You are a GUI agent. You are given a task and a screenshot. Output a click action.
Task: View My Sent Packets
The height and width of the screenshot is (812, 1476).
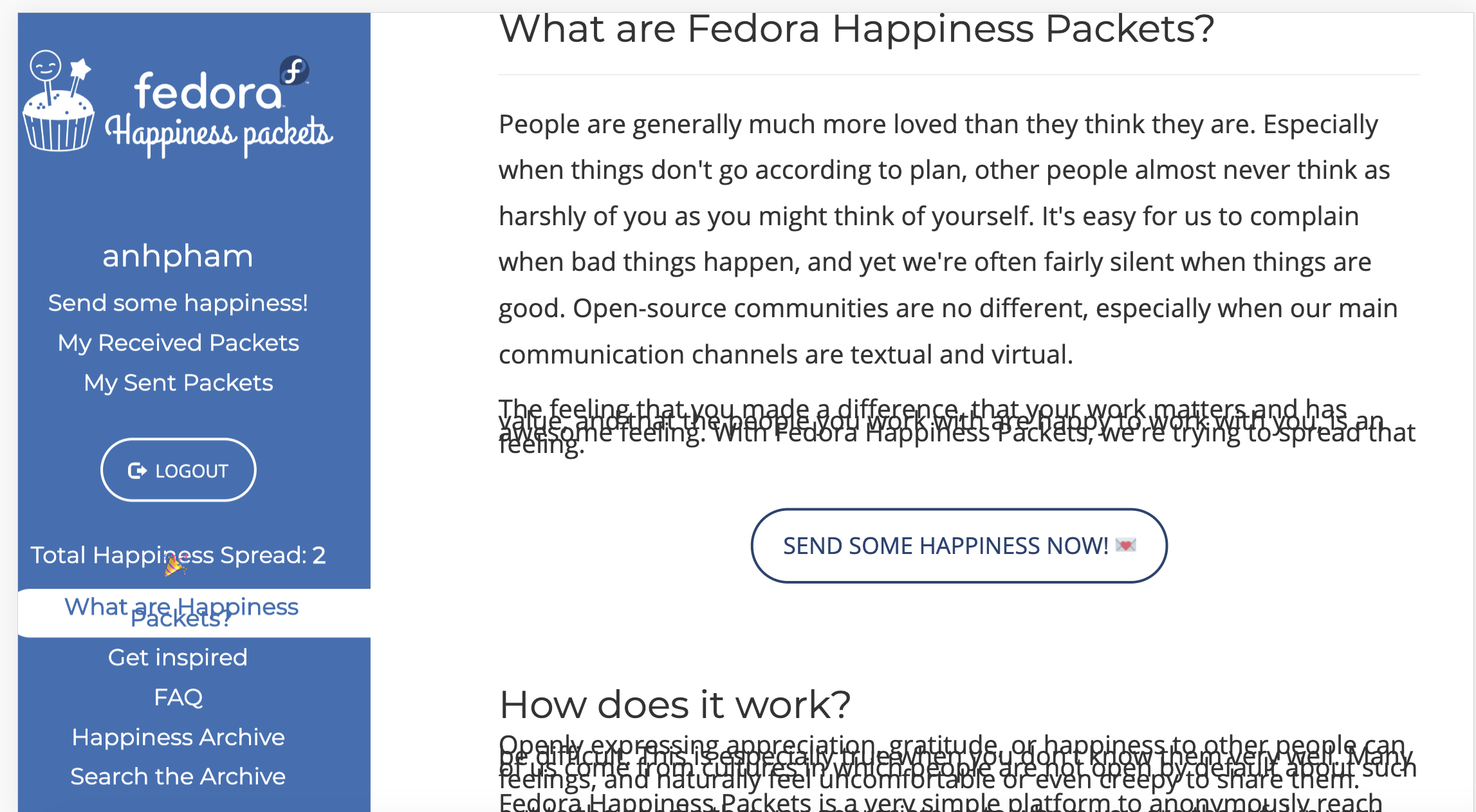[178, 383]
